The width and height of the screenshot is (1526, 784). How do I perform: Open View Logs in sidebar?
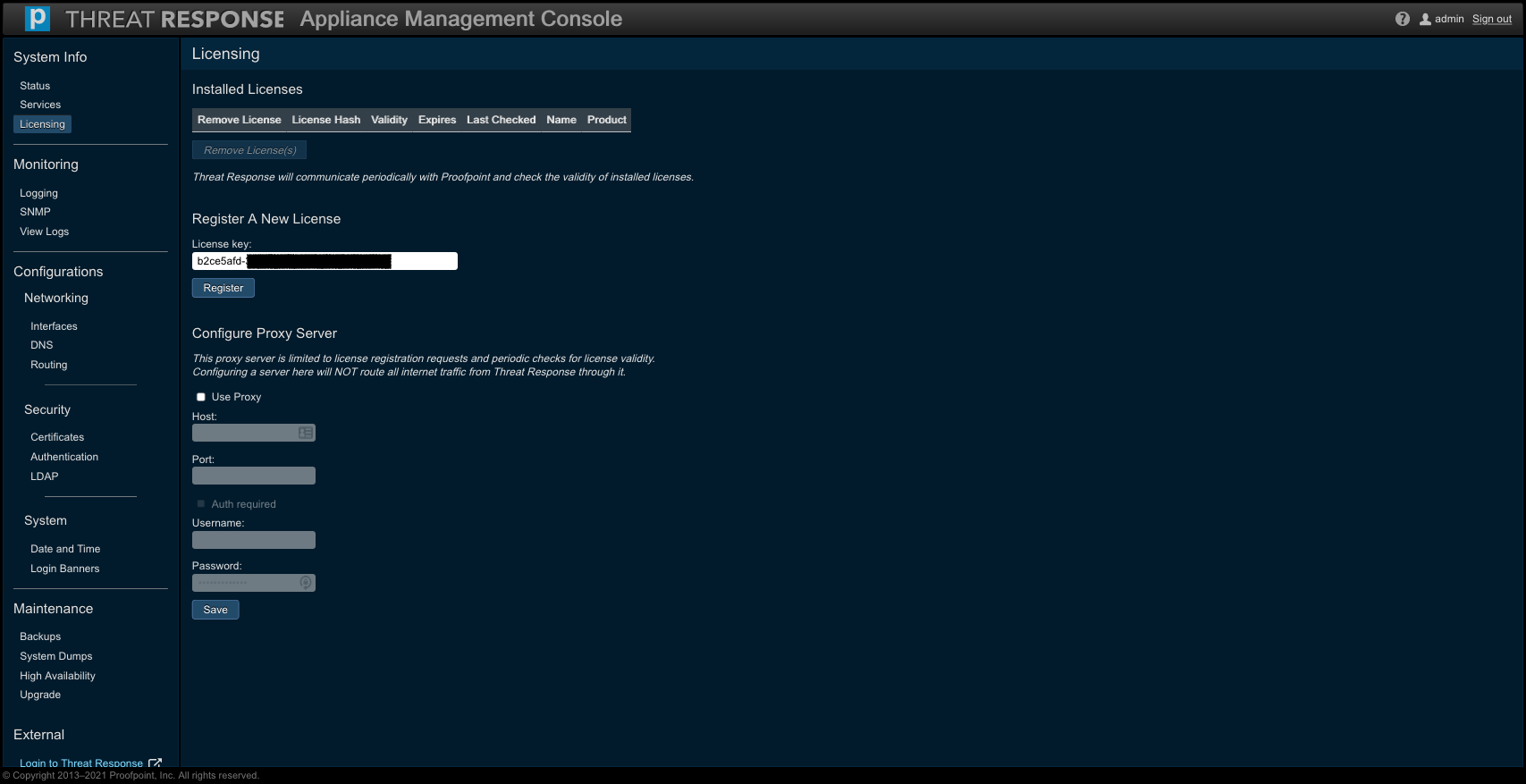click(44, 232)
